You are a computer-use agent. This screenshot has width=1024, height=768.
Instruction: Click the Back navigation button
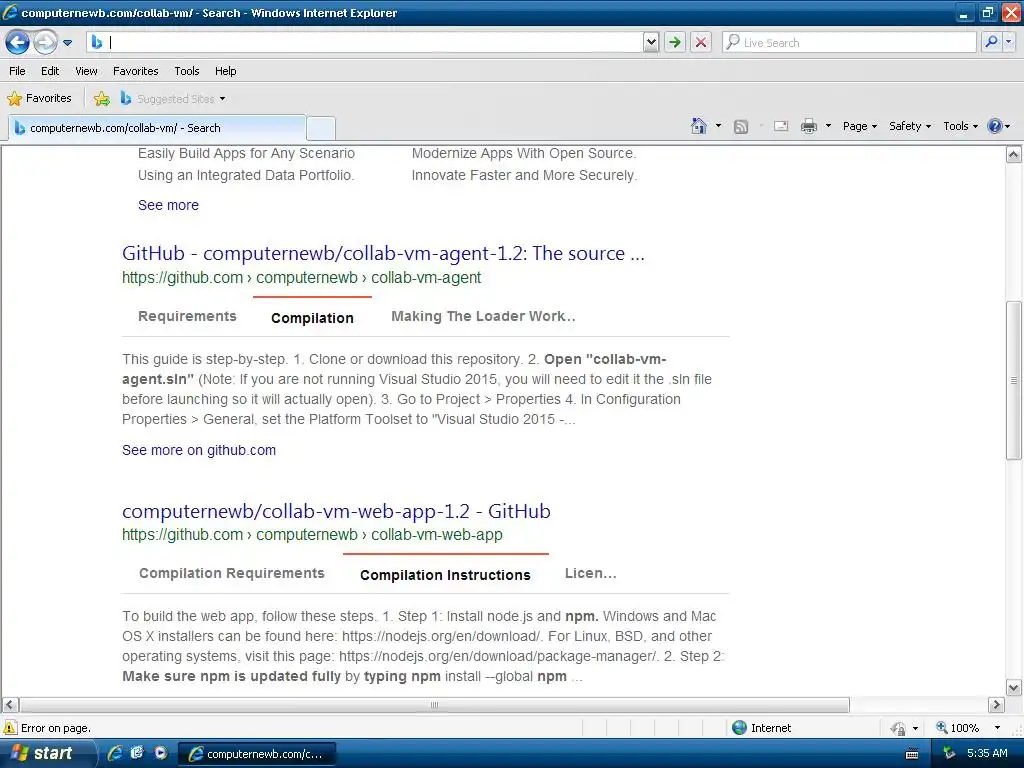click(18, 42)
